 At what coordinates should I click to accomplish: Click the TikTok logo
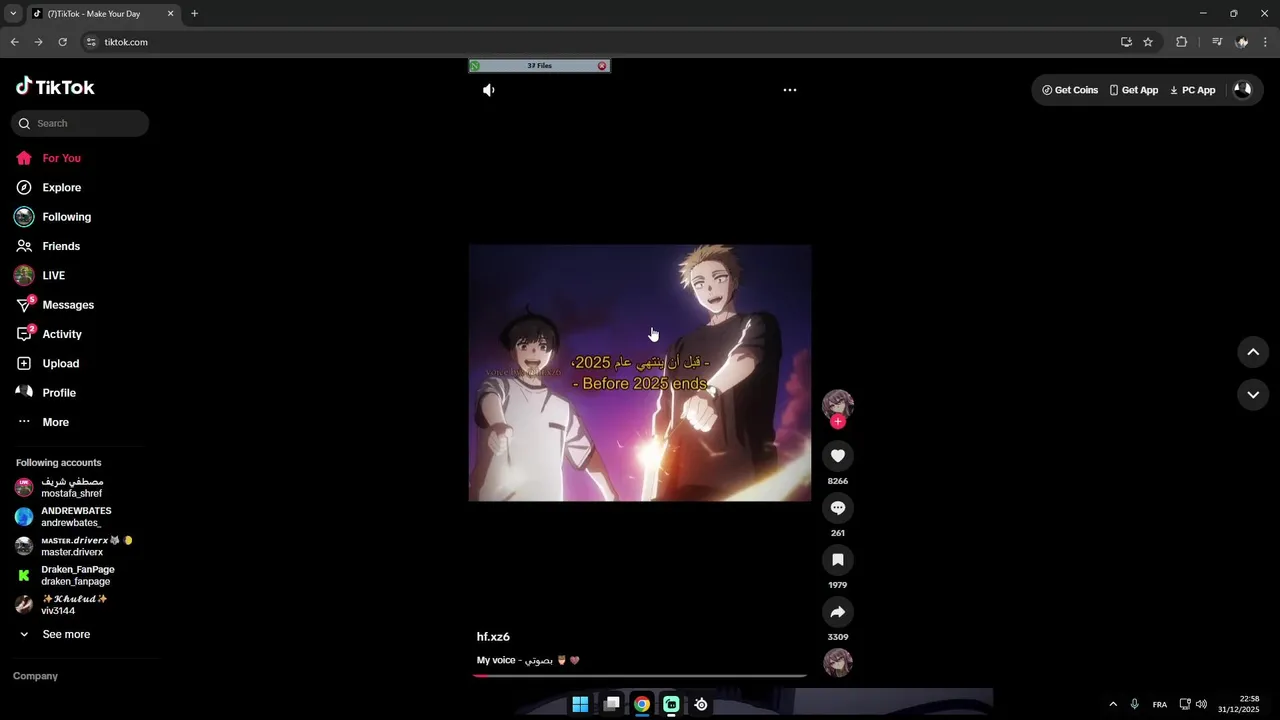click(55, 87)
